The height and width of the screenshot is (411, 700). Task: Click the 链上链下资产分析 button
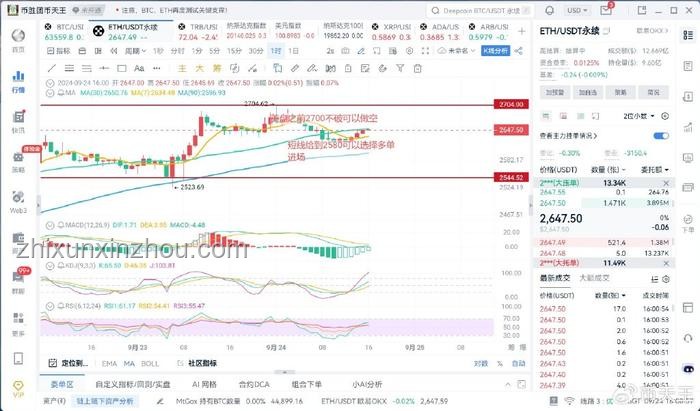pos(105,401)
